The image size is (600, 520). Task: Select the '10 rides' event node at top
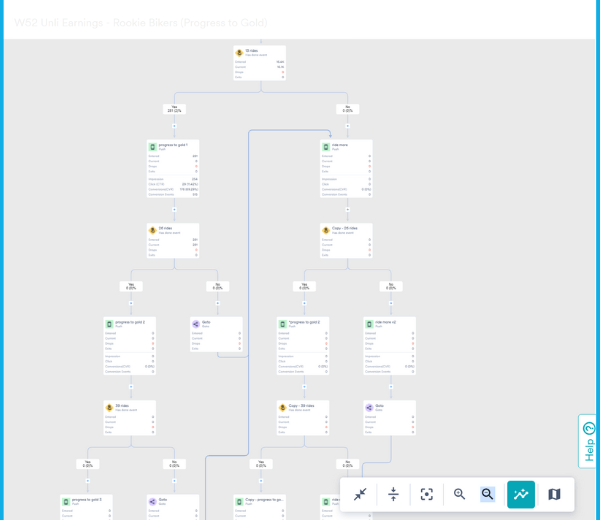(x=260, y=52)
